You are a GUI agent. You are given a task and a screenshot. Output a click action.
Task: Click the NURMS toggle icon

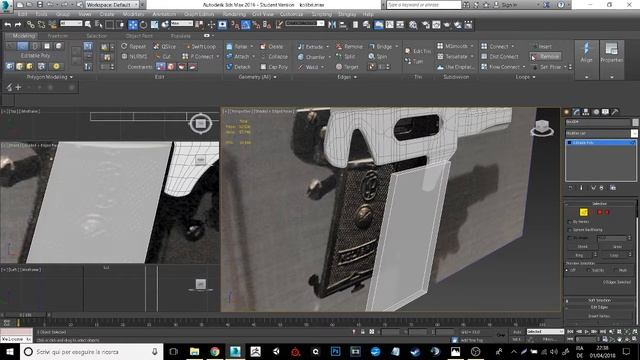click(134, 56)
